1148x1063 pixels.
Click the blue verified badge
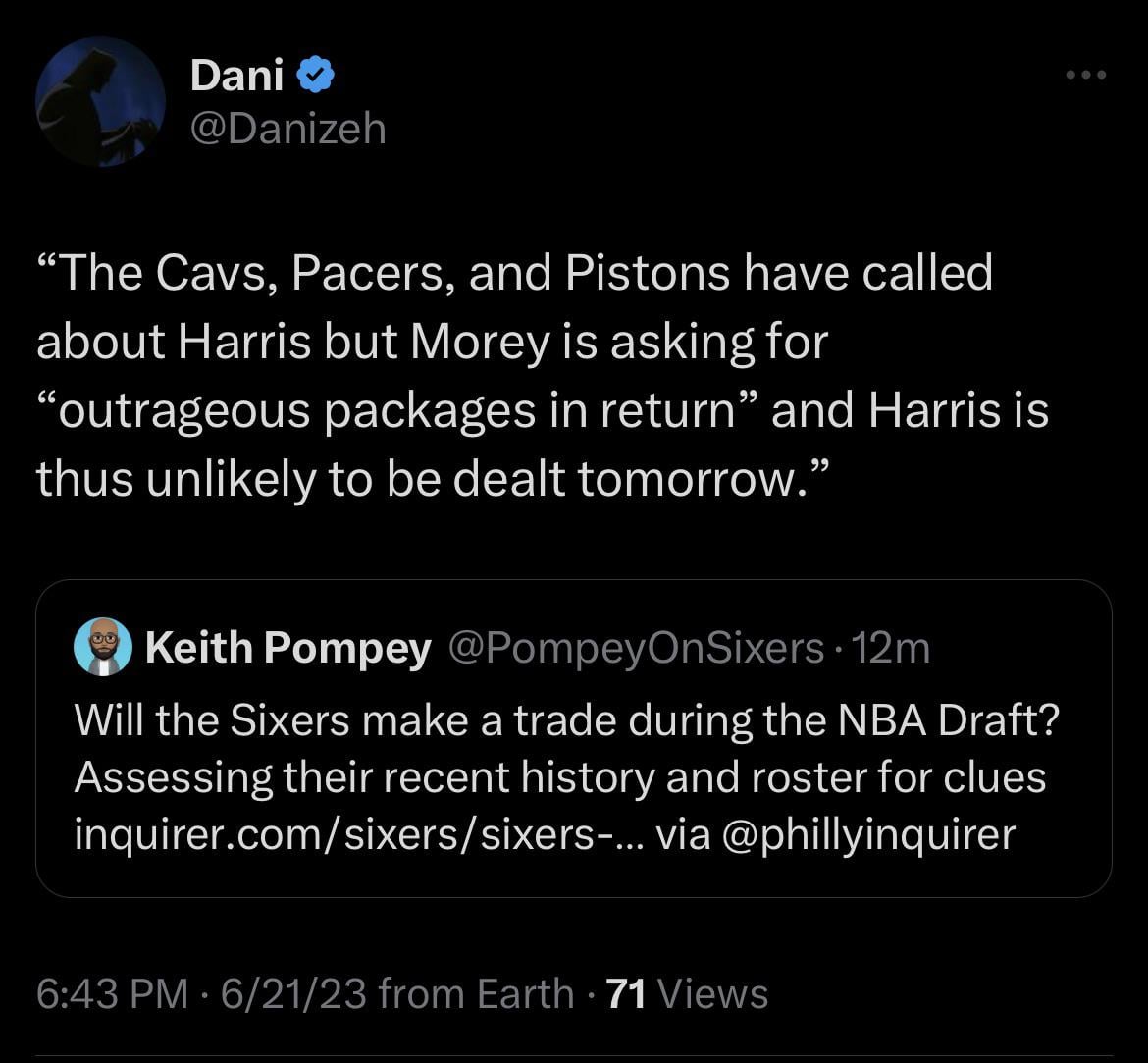[316, 76]
